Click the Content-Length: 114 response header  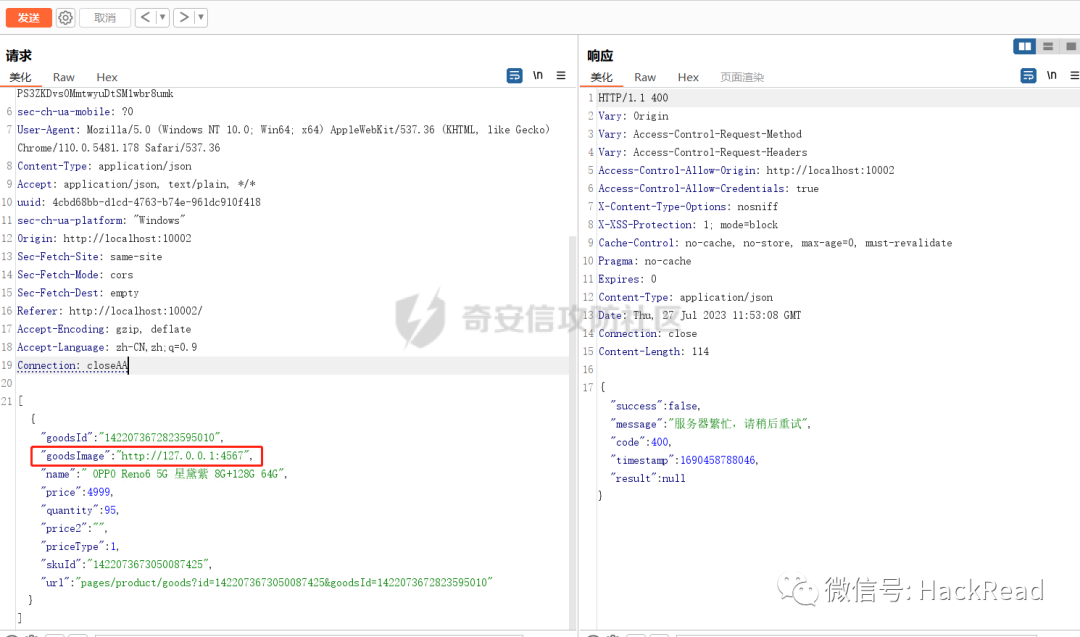point(653,351)
